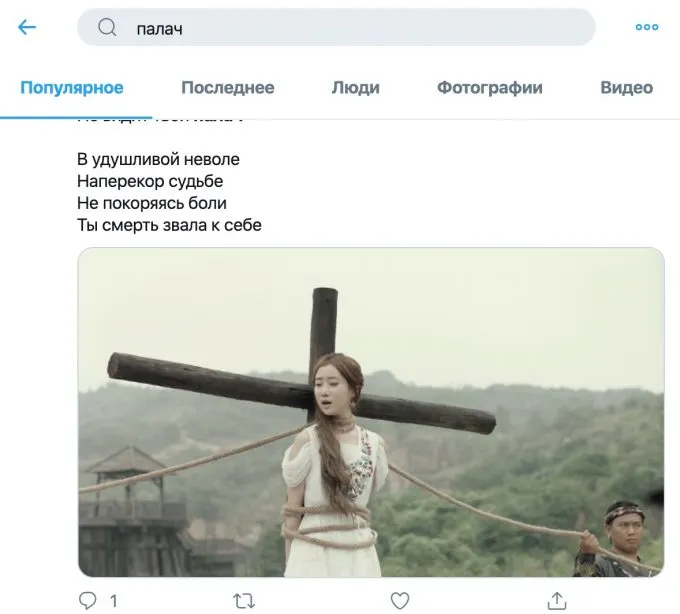Open the Последнее tab
The width and height of the screenshot is (680, 614).
coord(227,88)
